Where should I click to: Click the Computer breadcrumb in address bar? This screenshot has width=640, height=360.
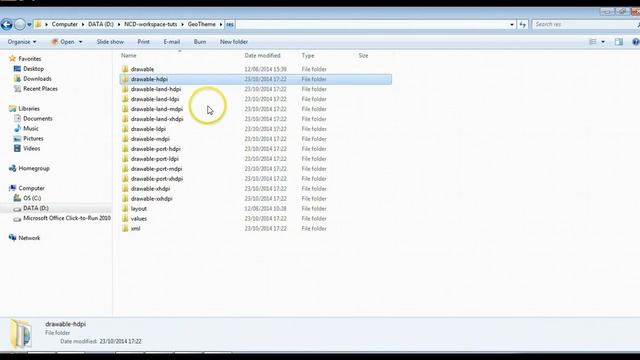[64, 24]
